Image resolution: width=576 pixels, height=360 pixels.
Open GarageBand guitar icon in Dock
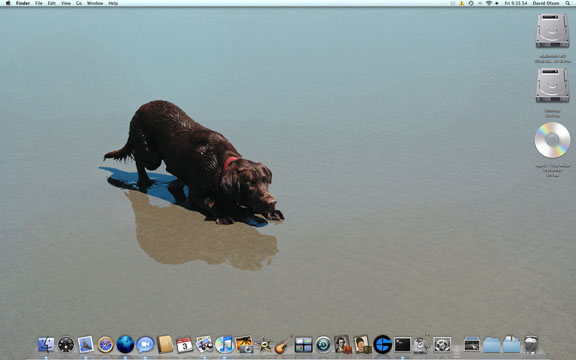coord(284,345)
